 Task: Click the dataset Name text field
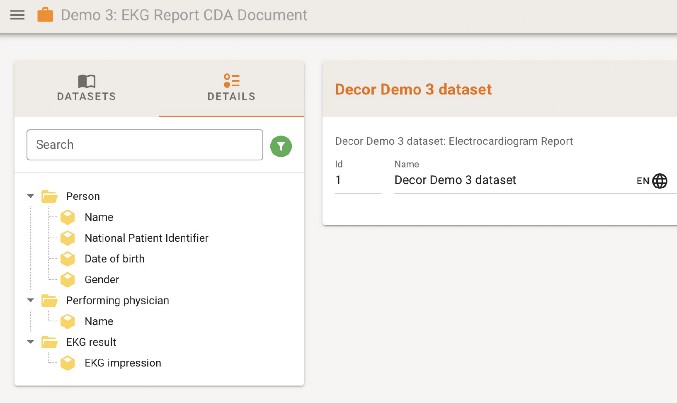(x=512, y=181)
